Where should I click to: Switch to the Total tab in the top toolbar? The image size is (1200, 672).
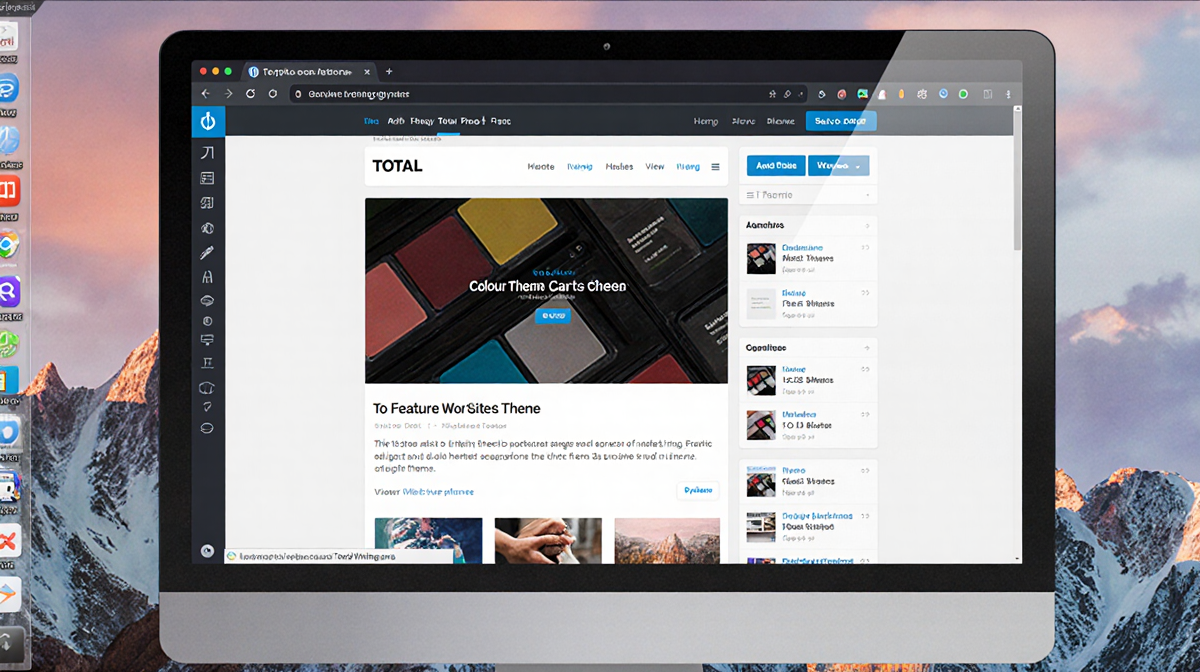446,120
